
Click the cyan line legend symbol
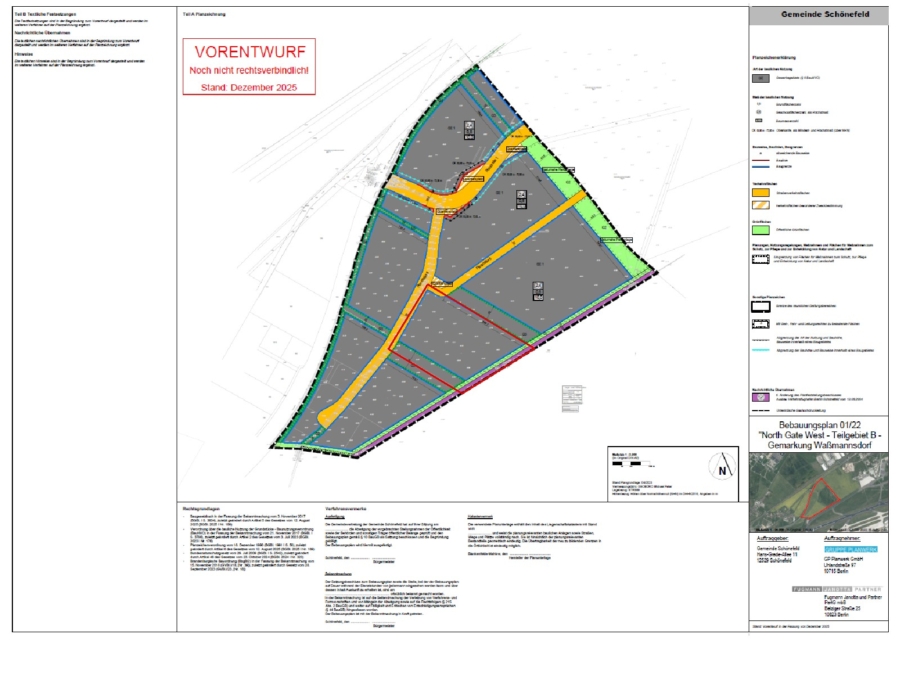(761, 350)
